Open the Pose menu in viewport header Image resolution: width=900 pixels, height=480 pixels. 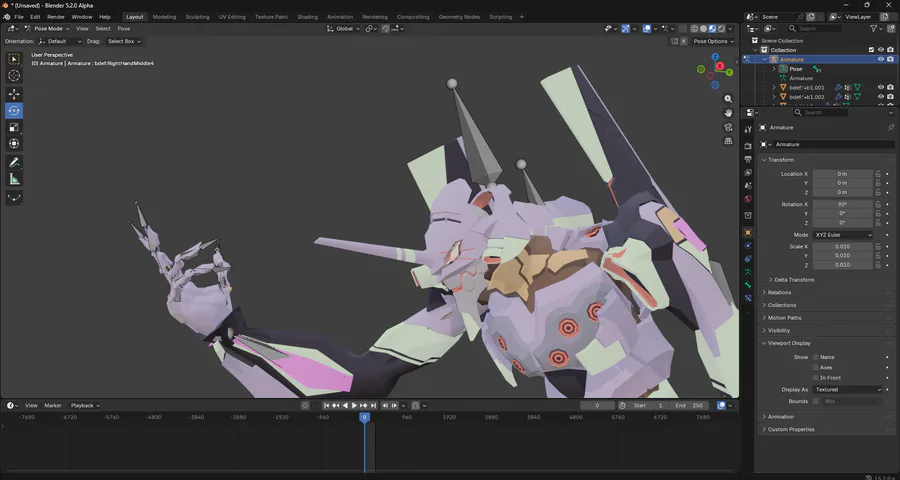124,28
